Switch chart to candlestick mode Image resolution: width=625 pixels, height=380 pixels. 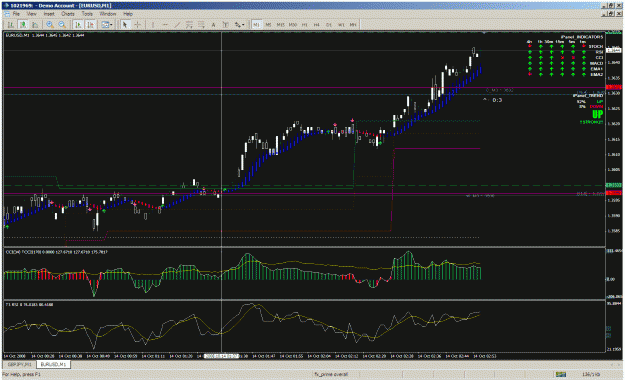pyautogui.click(x=23, y=25)
